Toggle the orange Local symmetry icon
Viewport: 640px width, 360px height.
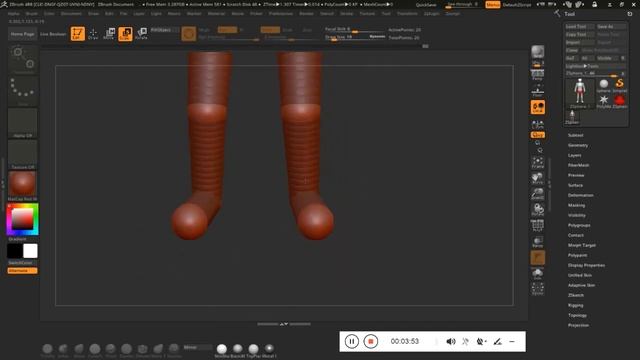(538, 107)
